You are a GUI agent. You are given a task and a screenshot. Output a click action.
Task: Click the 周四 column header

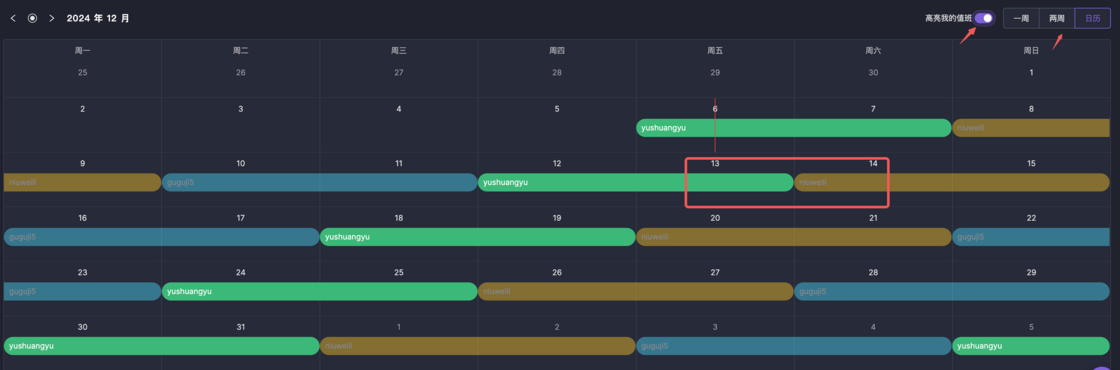[x=557, y=51]
